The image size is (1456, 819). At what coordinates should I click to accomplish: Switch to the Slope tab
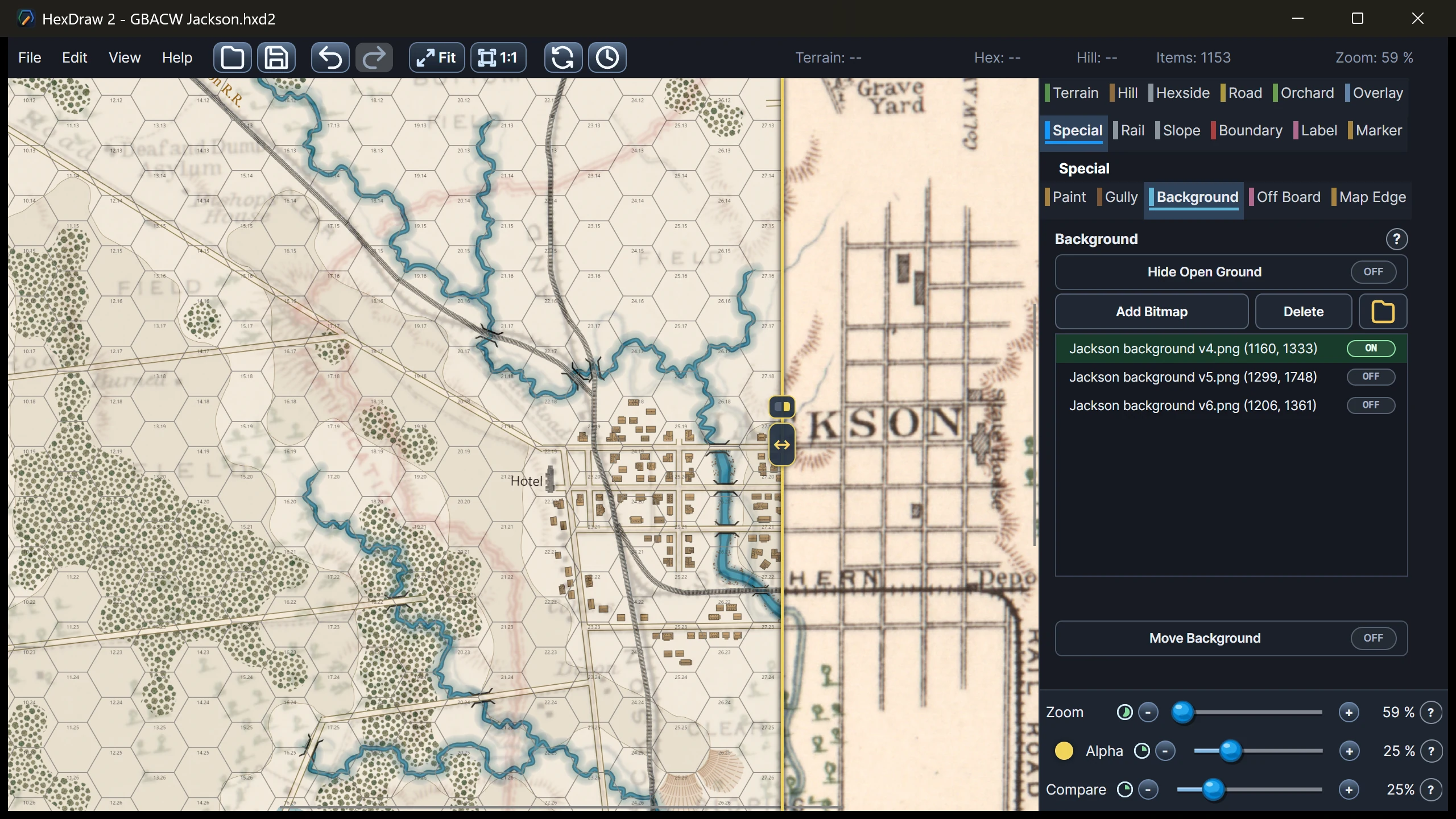click(1178, 131)
